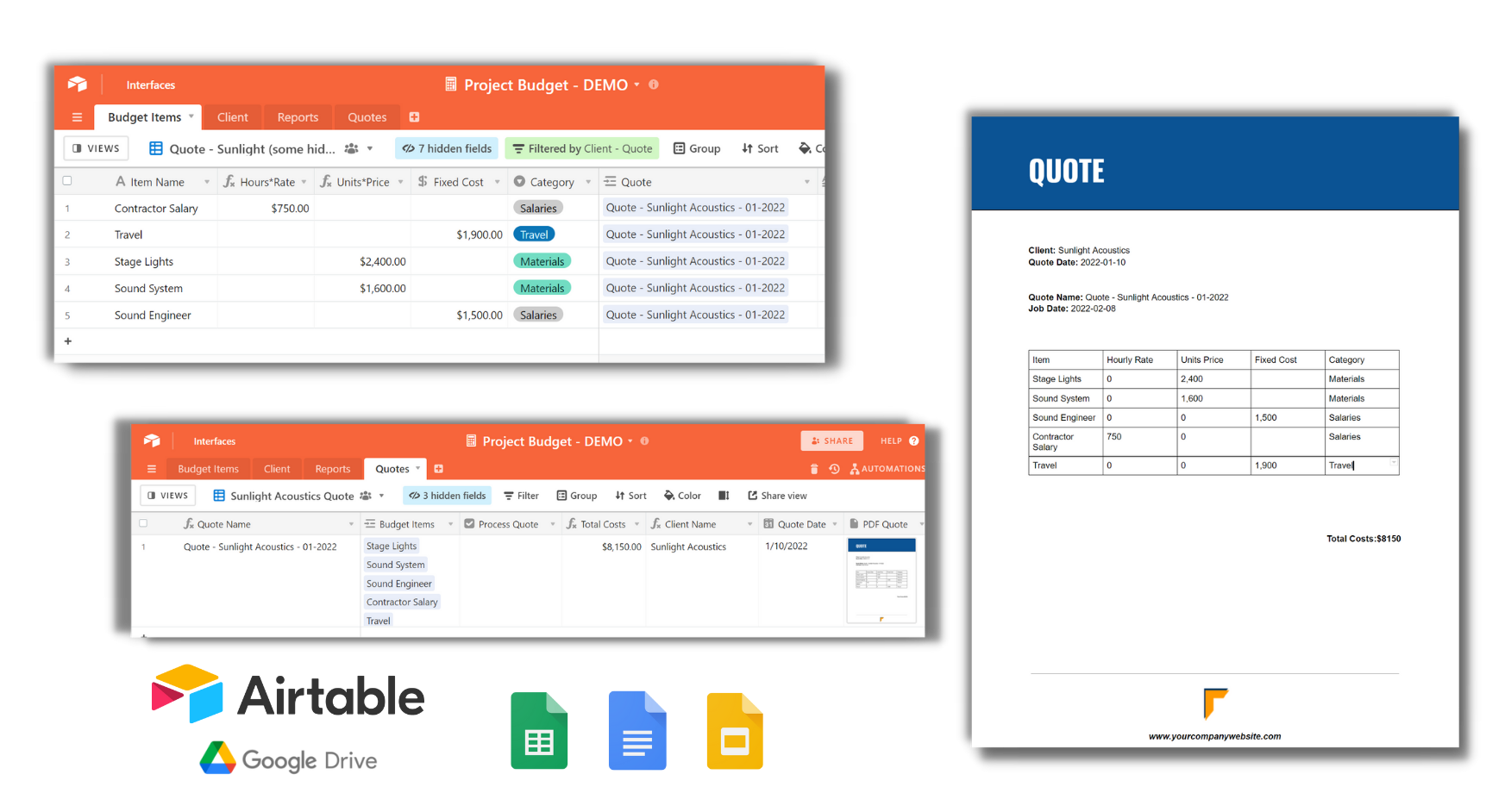Image resolution: width=1511 pixels, height=812 pixels.
Task: Click the record history clock icon
Action: (833, 469)
